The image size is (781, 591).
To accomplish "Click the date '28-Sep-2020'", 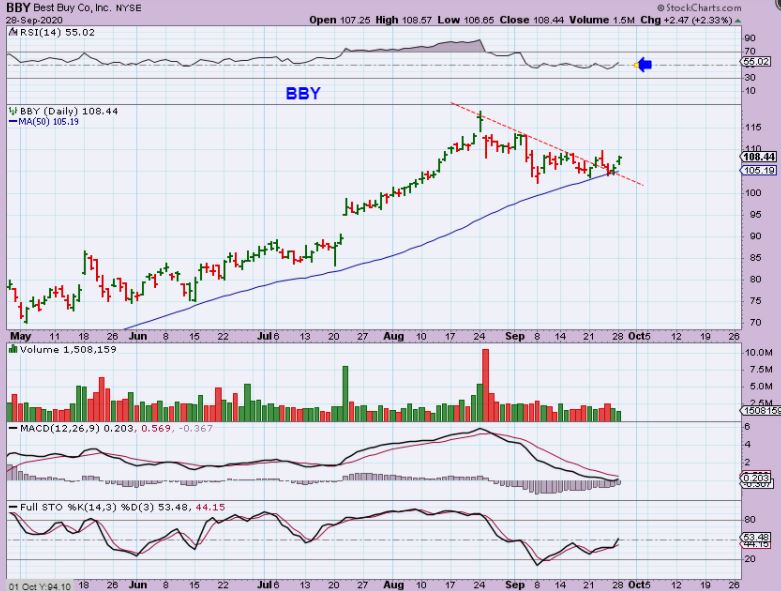I will (x=34, y=20).
